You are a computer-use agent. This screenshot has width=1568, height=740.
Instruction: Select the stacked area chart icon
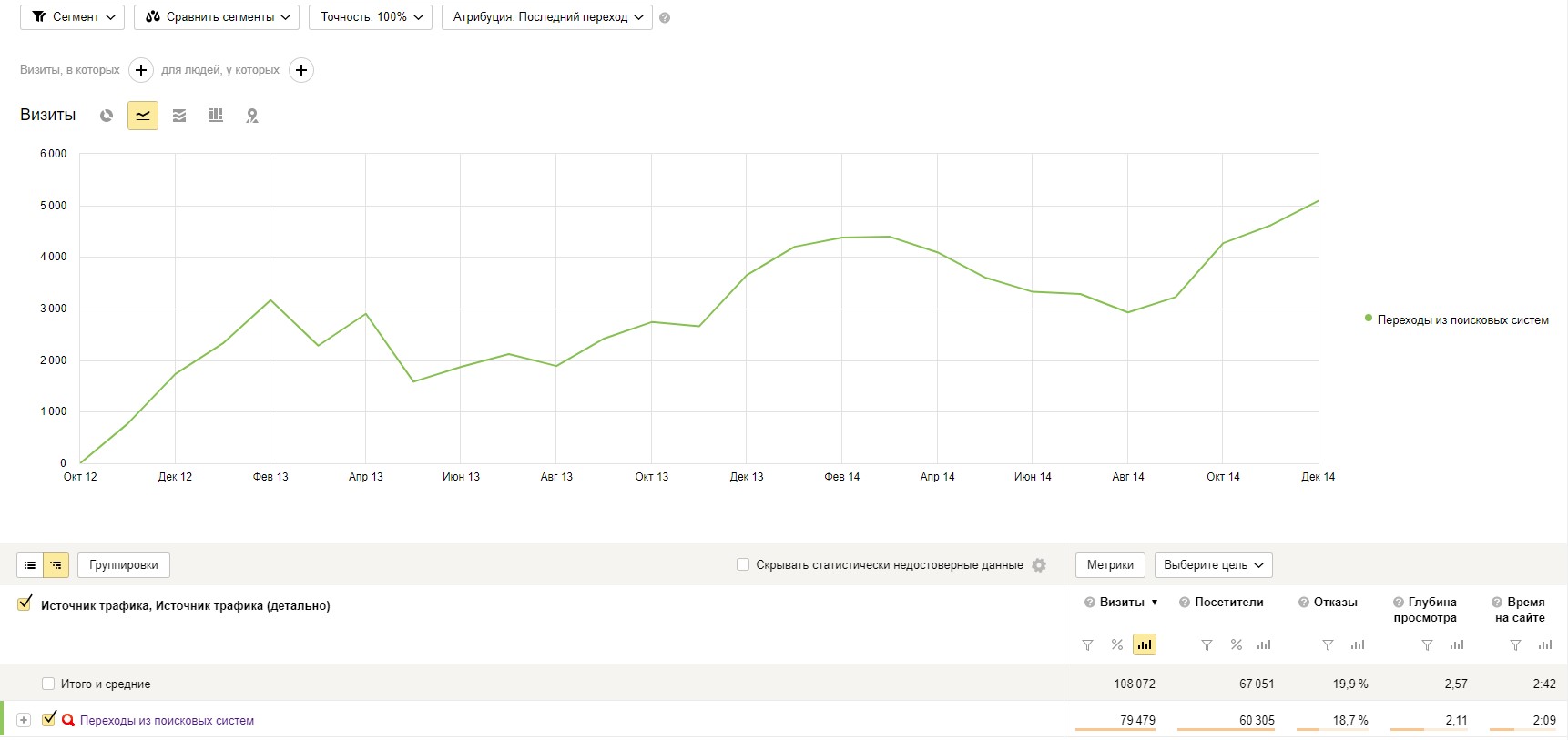179,116
